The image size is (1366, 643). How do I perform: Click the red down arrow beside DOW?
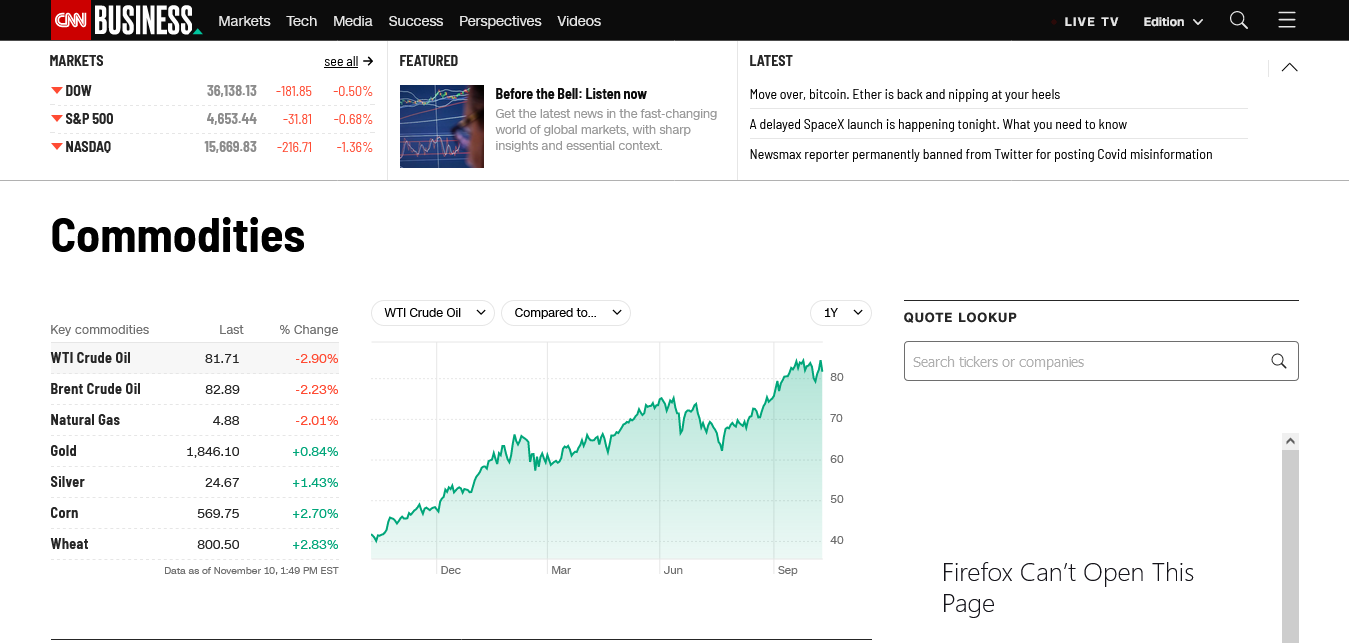click(x=56, y=91)
